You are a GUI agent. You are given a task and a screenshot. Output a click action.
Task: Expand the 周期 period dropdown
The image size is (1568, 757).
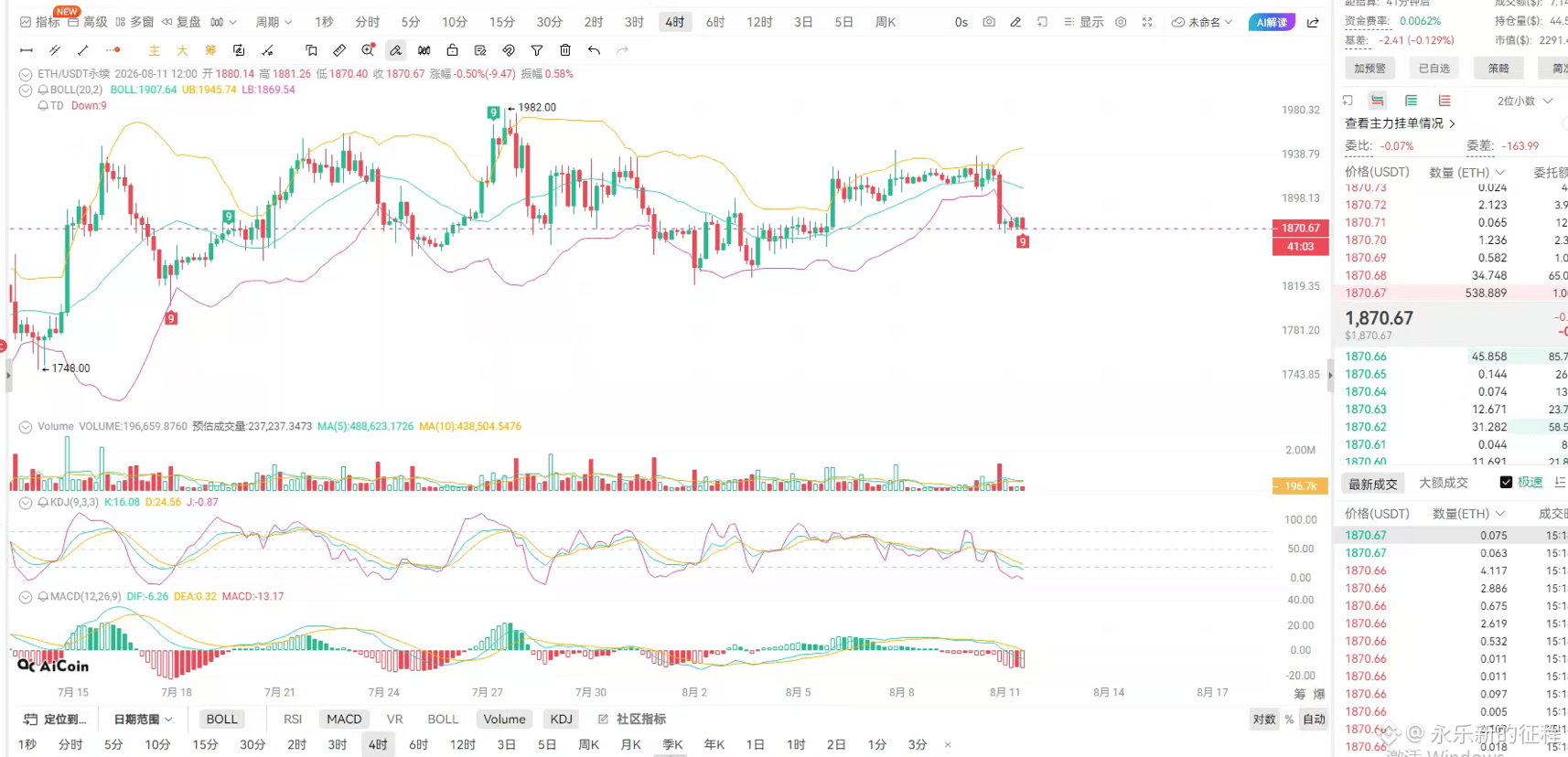[x=274, y=22]
